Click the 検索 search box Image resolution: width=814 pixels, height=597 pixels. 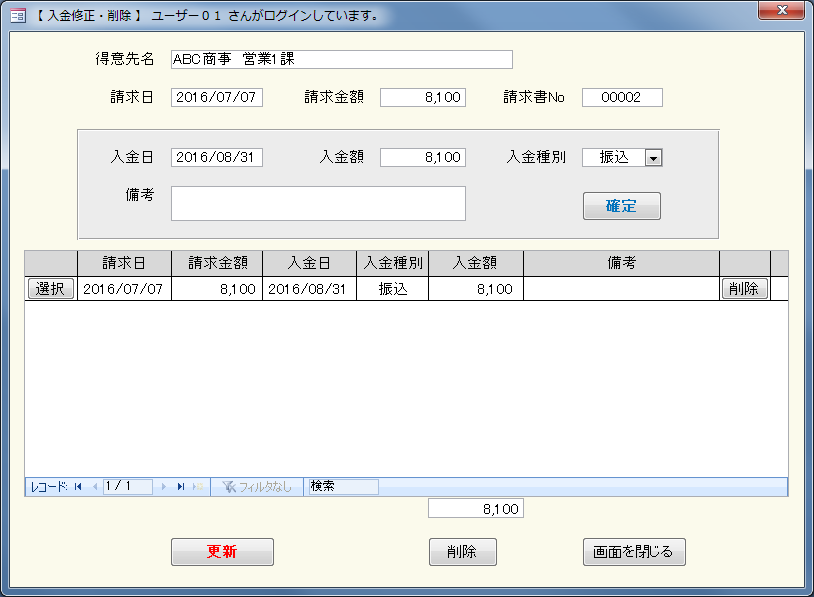click(342, 487)
